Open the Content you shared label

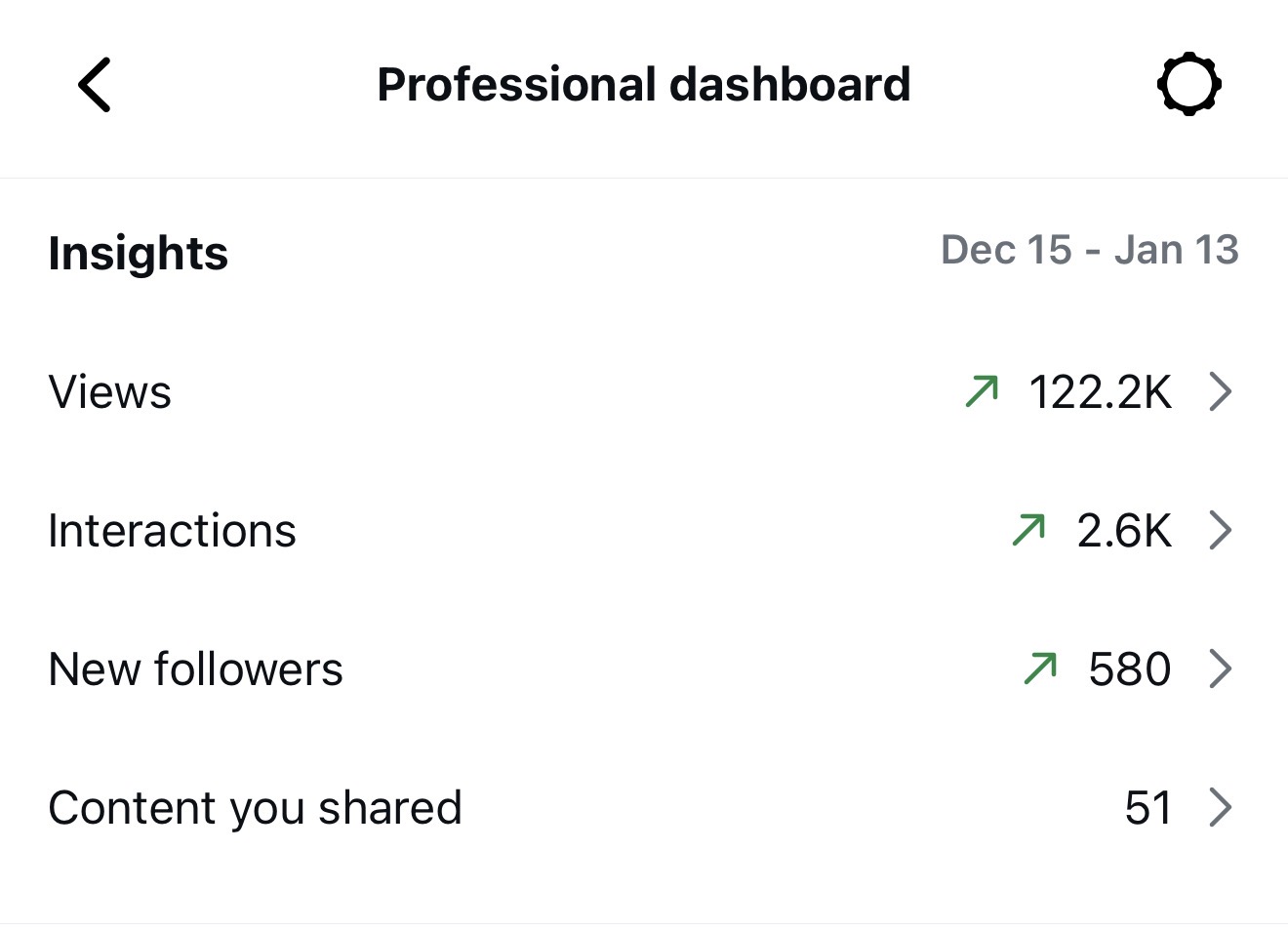255,808
